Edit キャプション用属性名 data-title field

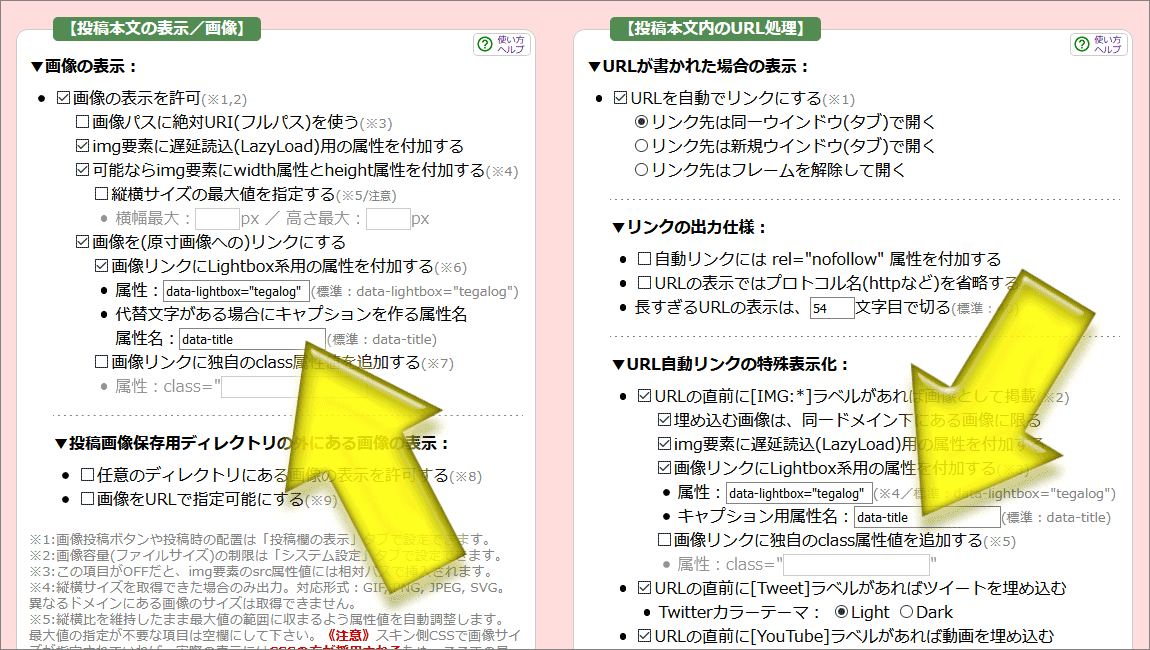[927, 517]
